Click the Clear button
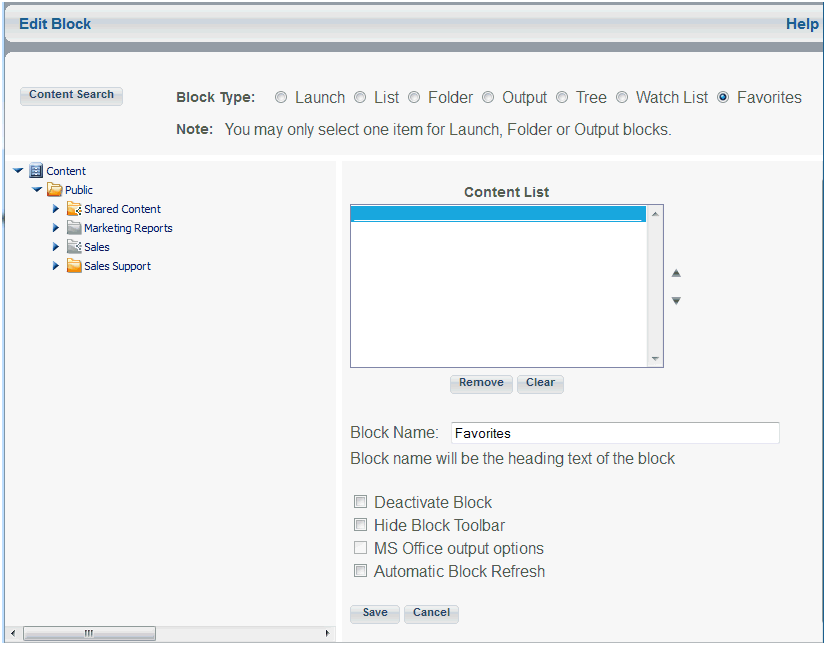The height and width of the screenshot is (645, 825). coord(540,384)
